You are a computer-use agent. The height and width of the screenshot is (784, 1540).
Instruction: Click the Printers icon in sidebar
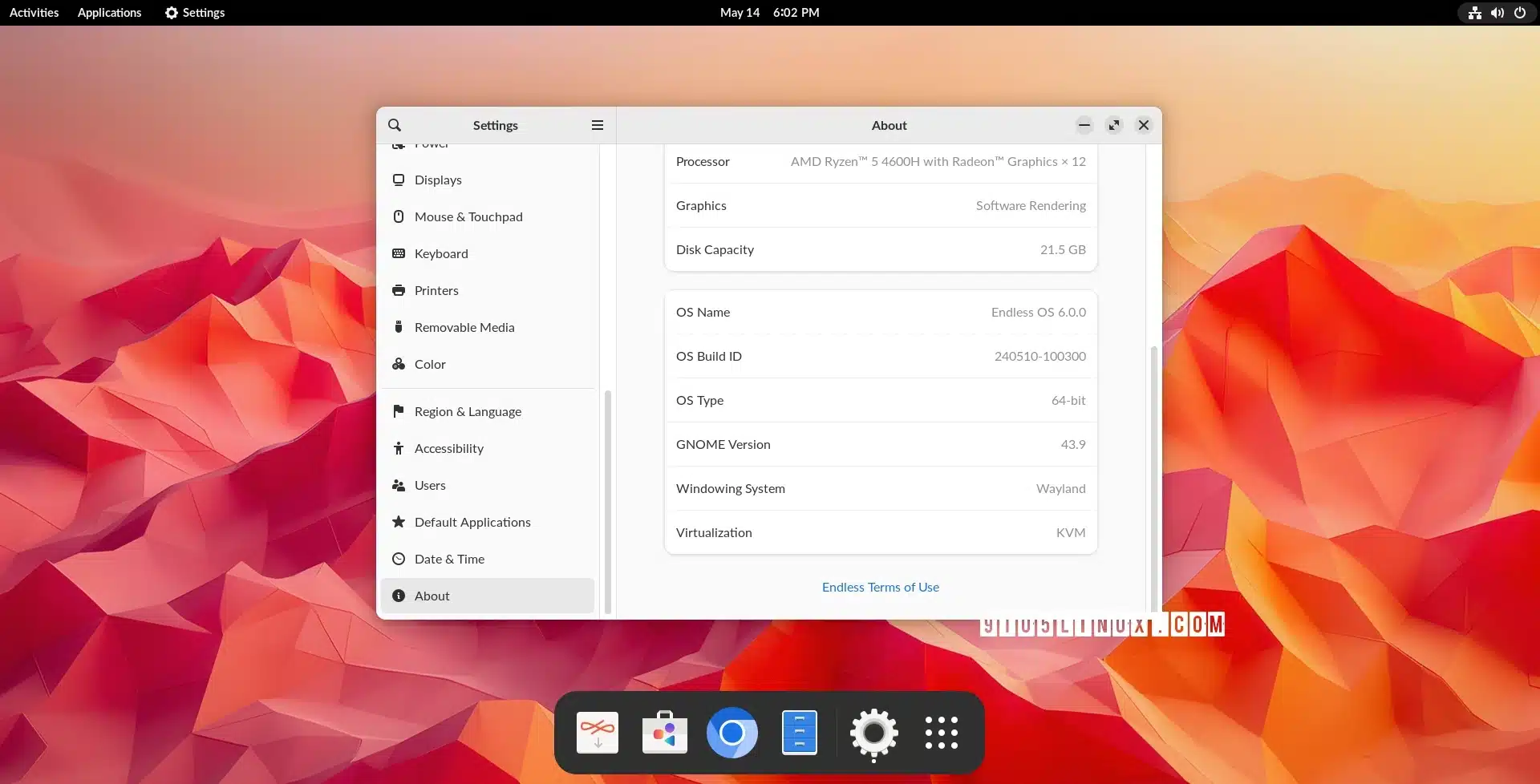point(399,290)
